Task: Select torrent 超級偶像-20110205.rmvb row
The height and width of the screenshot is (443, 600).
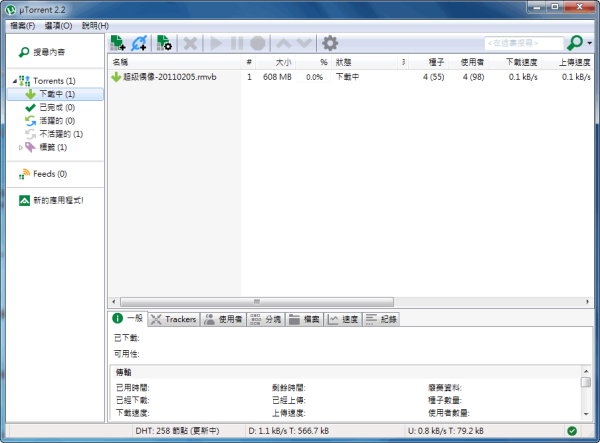Action: coord(351,77)
